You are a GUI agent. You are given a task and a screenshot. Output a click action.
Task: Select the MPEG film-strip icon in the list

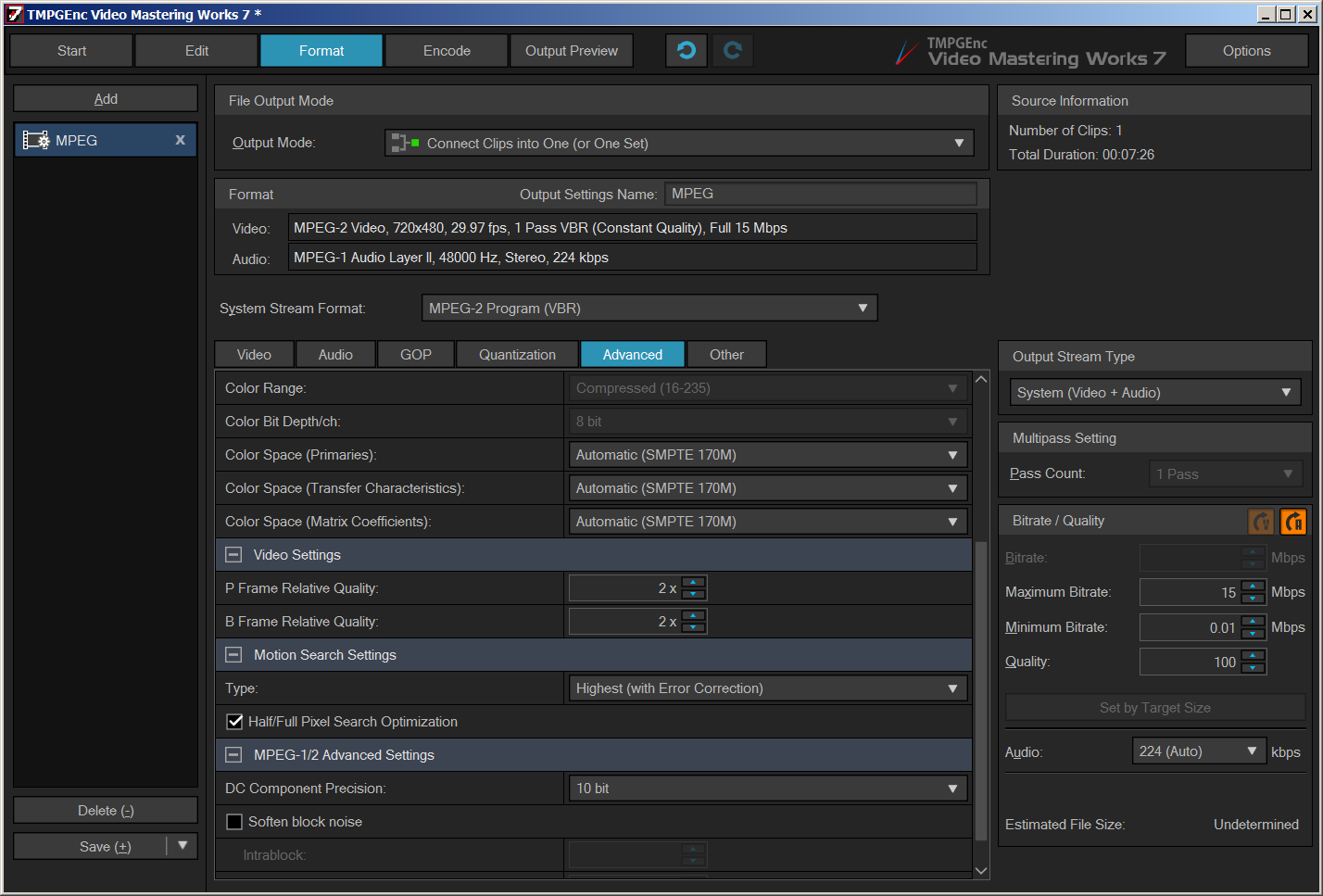pyautogui.click(x=36, y=141)
